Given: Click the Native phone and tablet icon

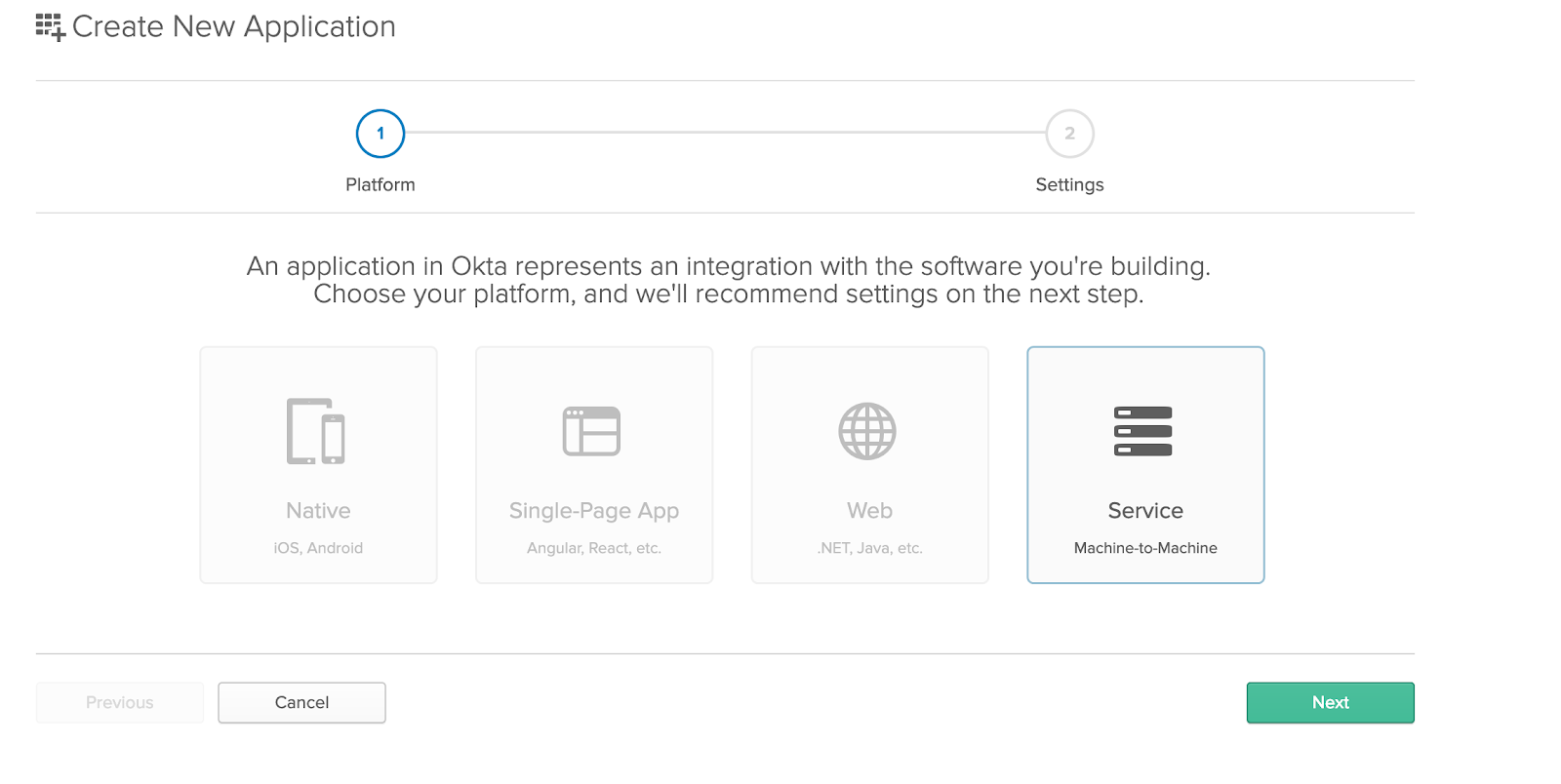Looking at the screenshot, I should coord(316,431).
